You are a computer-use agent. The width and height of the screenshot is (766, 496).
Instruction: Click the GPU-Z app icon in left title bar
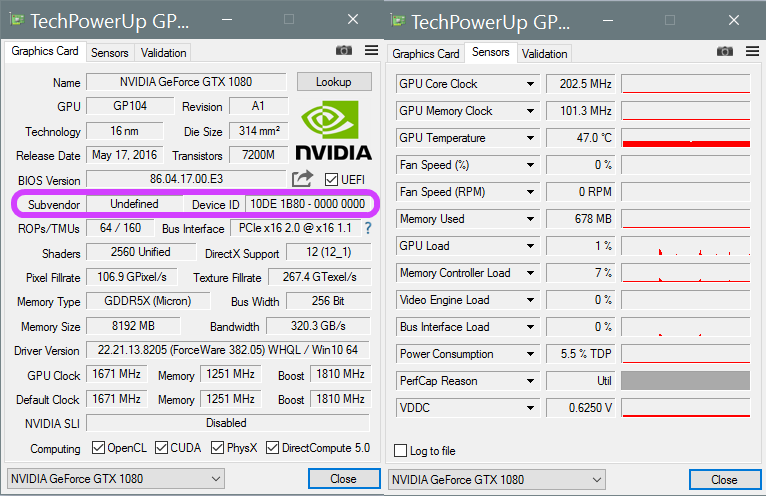coord(16,20)
